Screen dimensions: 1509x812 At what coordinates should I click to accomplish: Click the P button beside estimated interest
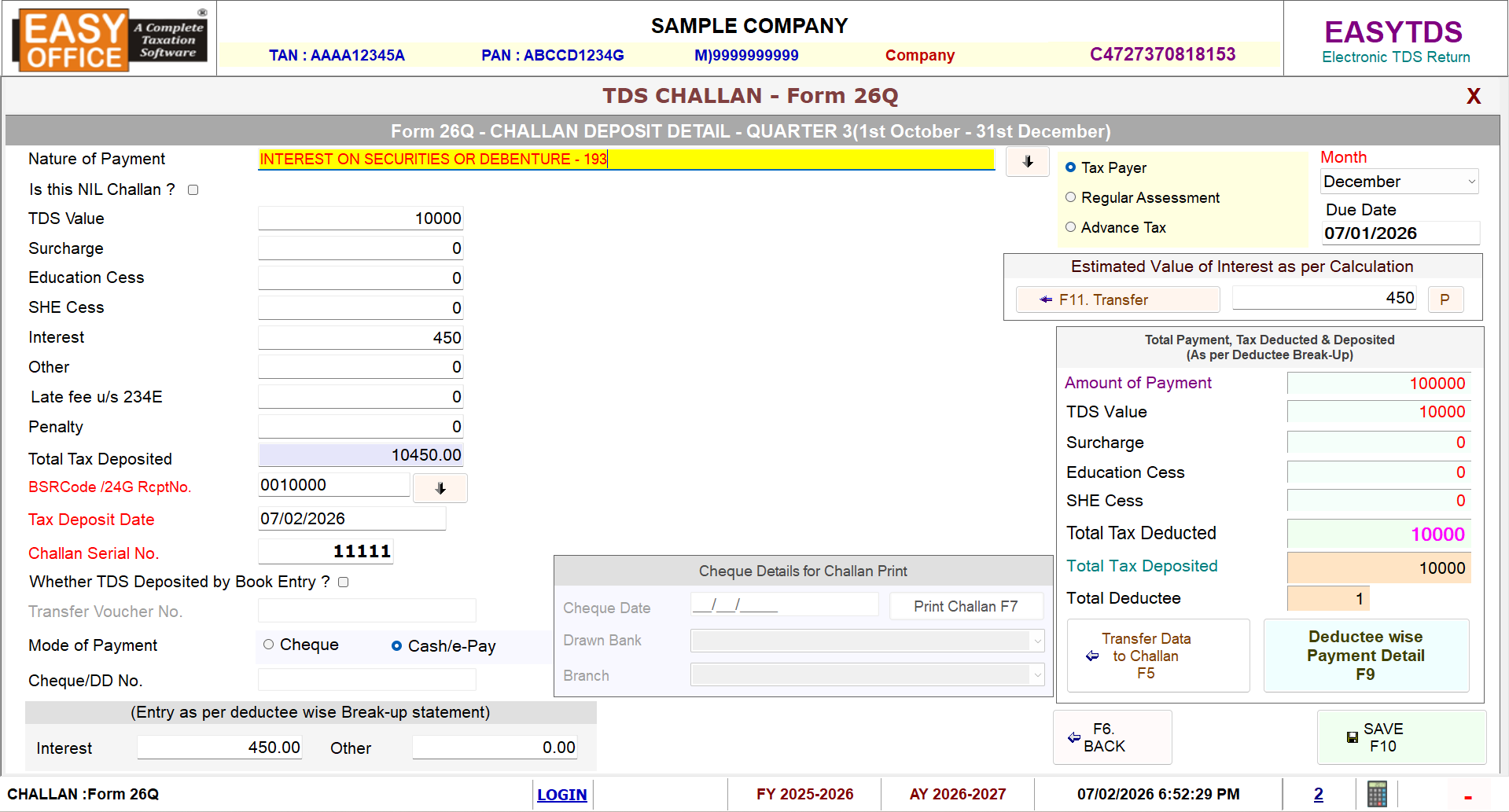tap(1445, 299)
